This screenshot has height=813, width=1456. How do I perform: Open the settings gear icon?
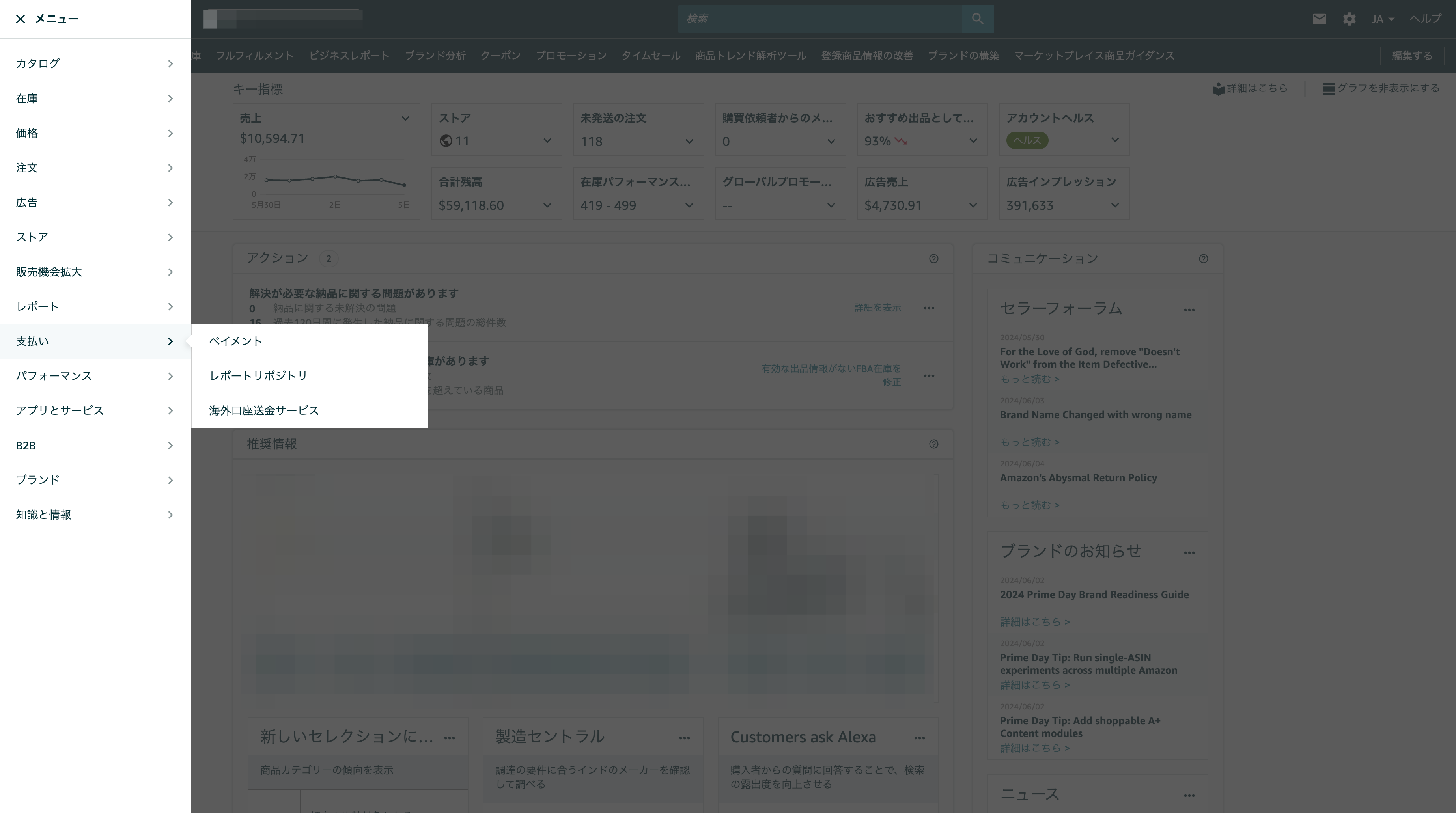coord(1349,19)
